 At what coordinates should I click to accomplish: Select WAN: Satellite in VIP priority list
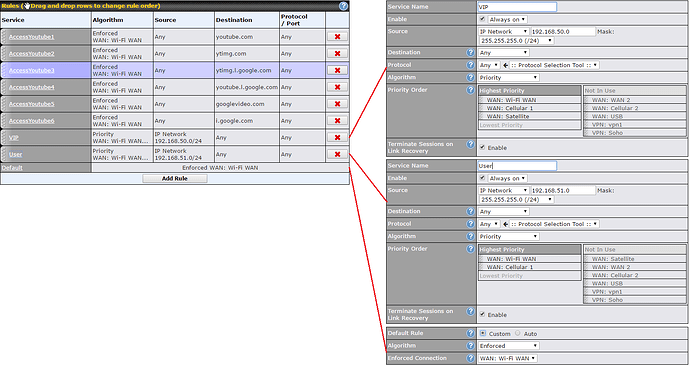pos(530,117)
